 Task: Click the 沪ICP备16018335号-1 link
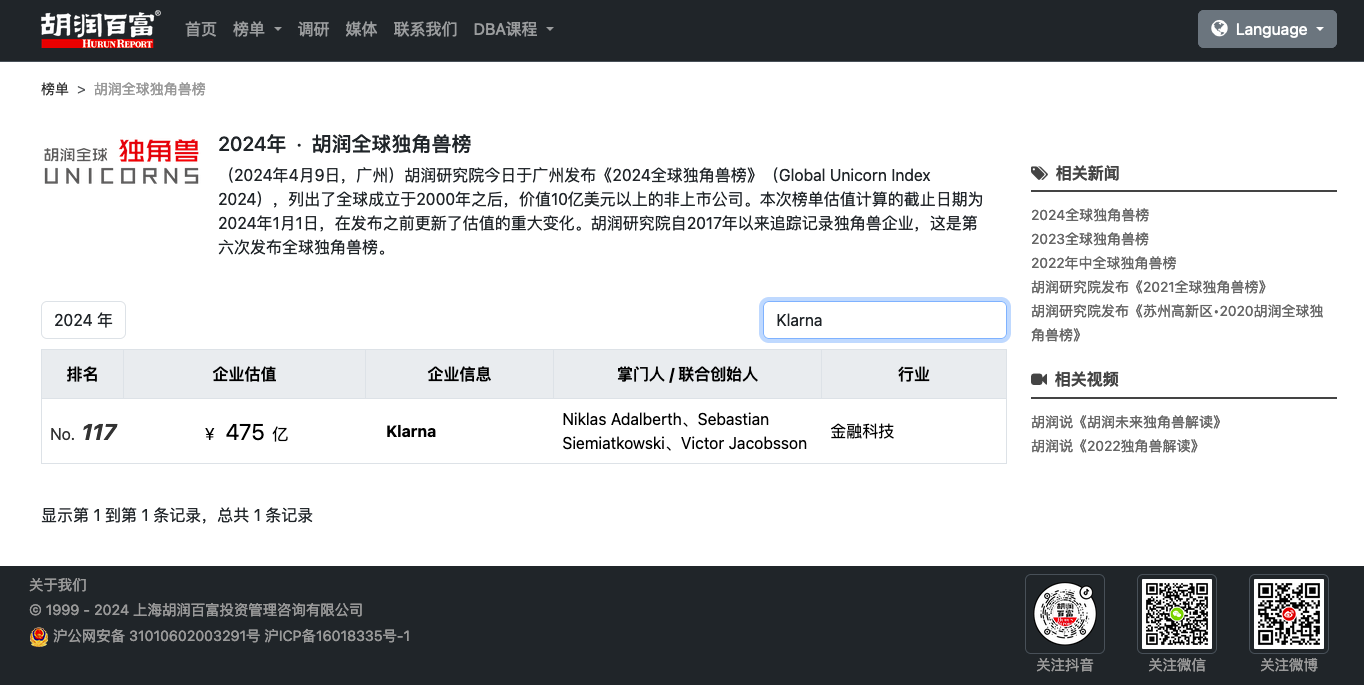click(337, 636)
